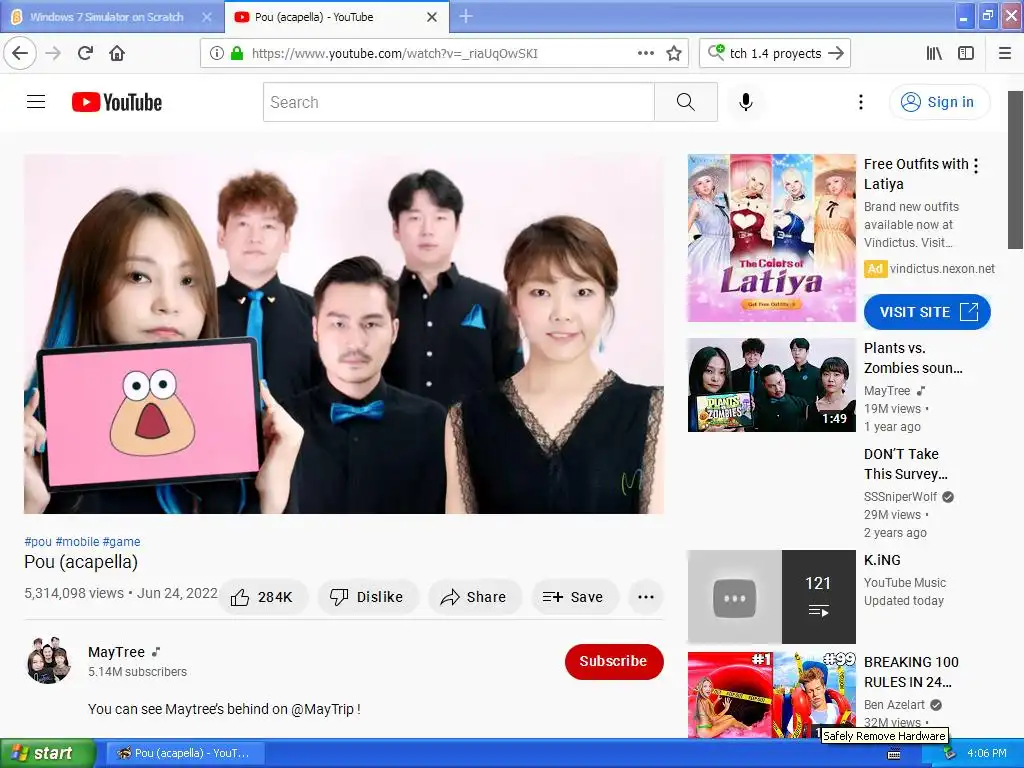Open the DON'T Take This Survey video
The image size is (1024, 768).
(905, 464)
